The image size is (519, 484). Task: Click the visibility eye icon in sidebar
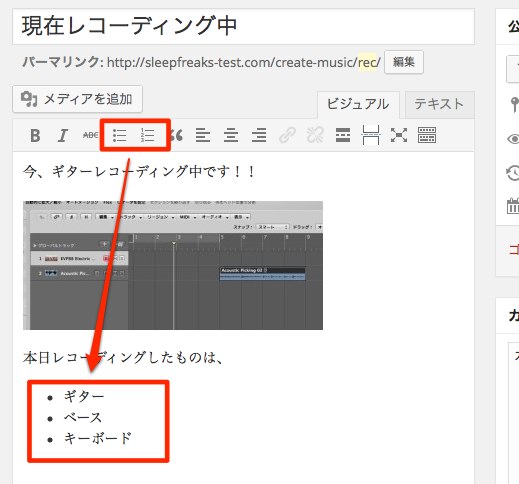(x=513, y=139)
